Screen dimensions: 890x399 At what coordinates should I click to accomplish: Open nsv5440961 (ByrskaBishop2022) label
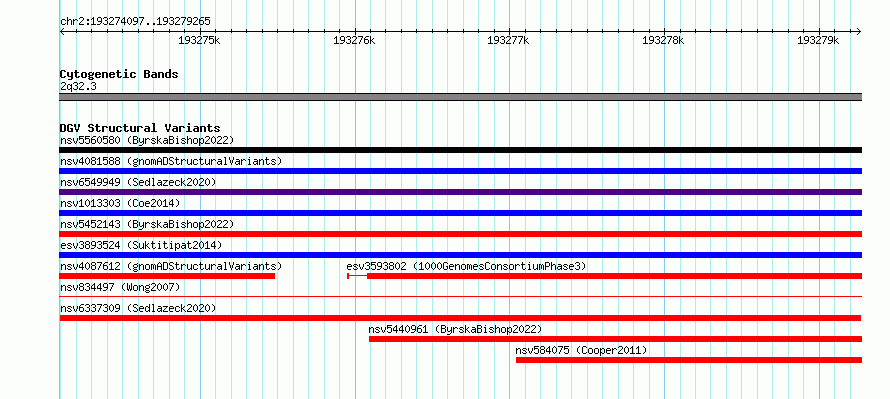[x=455, y=329]
